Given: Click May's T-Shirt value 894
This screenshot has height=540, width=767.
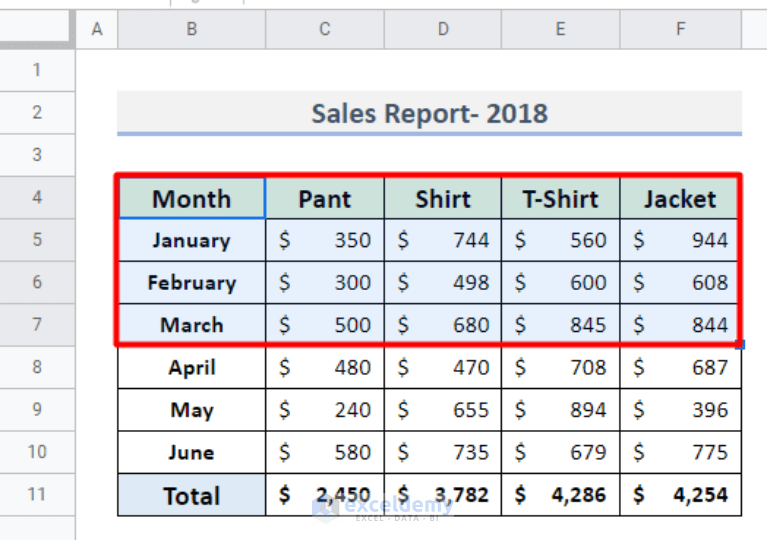Looking at the screenshot, I should coord(561,410).
